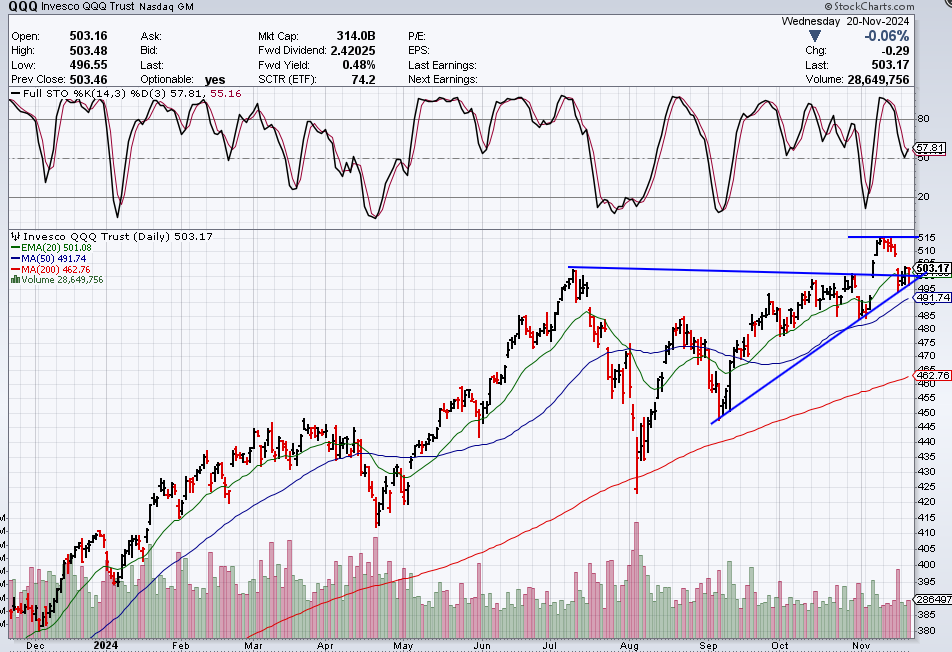The width and height of the screenshot is (952, 652).
Task: Click the Last Earnings label
Action: tap(443, 65)
